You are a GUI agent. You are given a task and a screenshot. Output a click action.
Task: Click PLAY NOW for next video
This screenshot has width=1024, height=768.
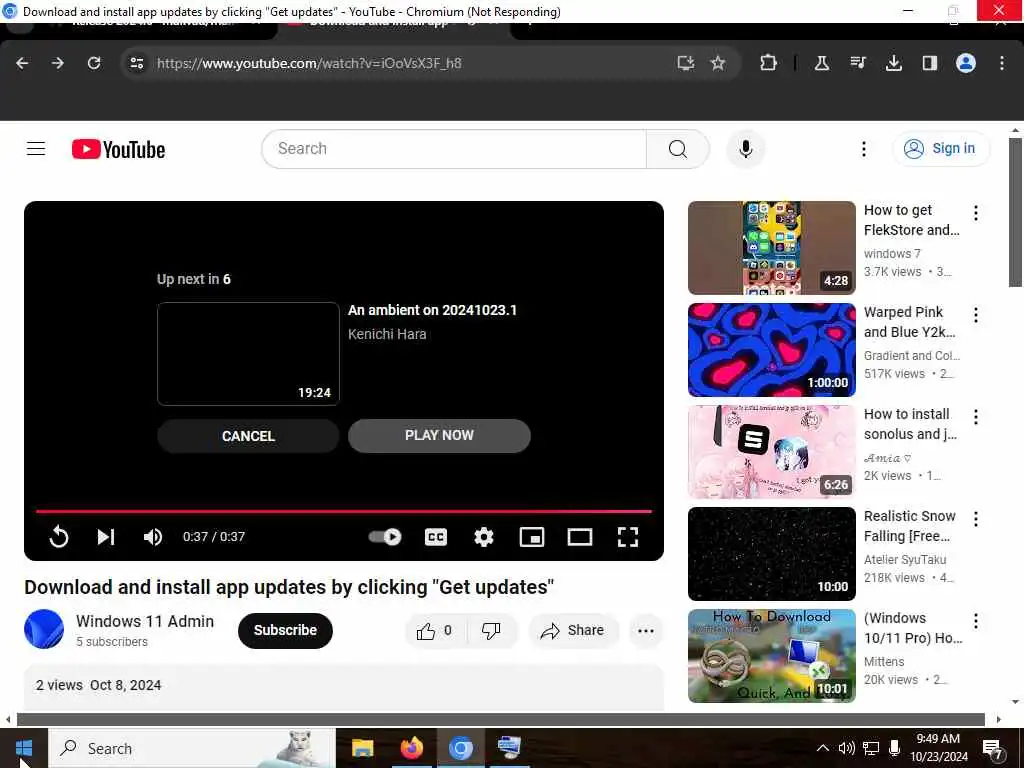click(x=439, y=436)
